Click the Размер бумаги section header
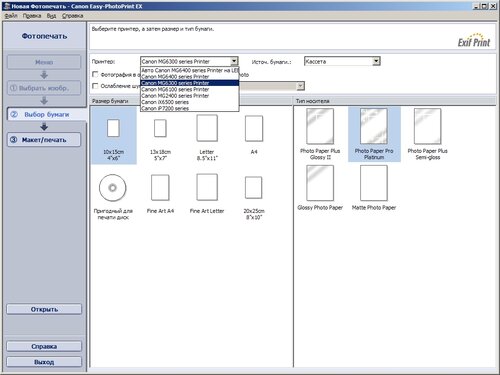 tap(110, 101)
